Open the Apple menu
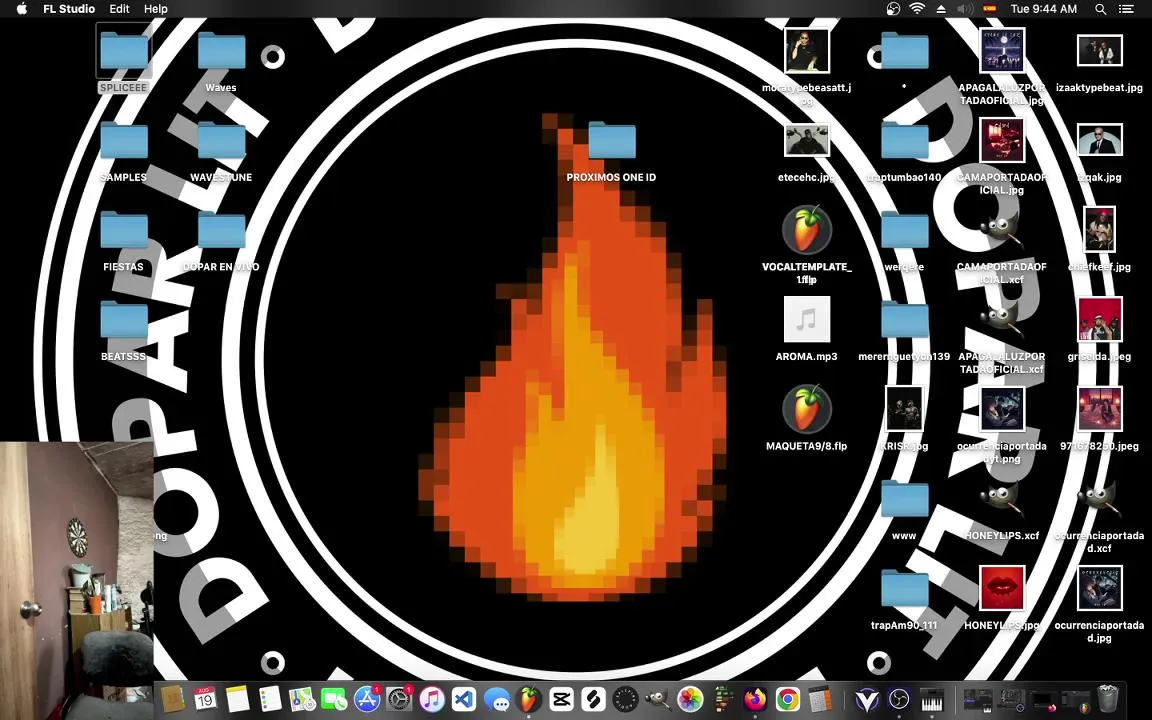 pos(21,9)
